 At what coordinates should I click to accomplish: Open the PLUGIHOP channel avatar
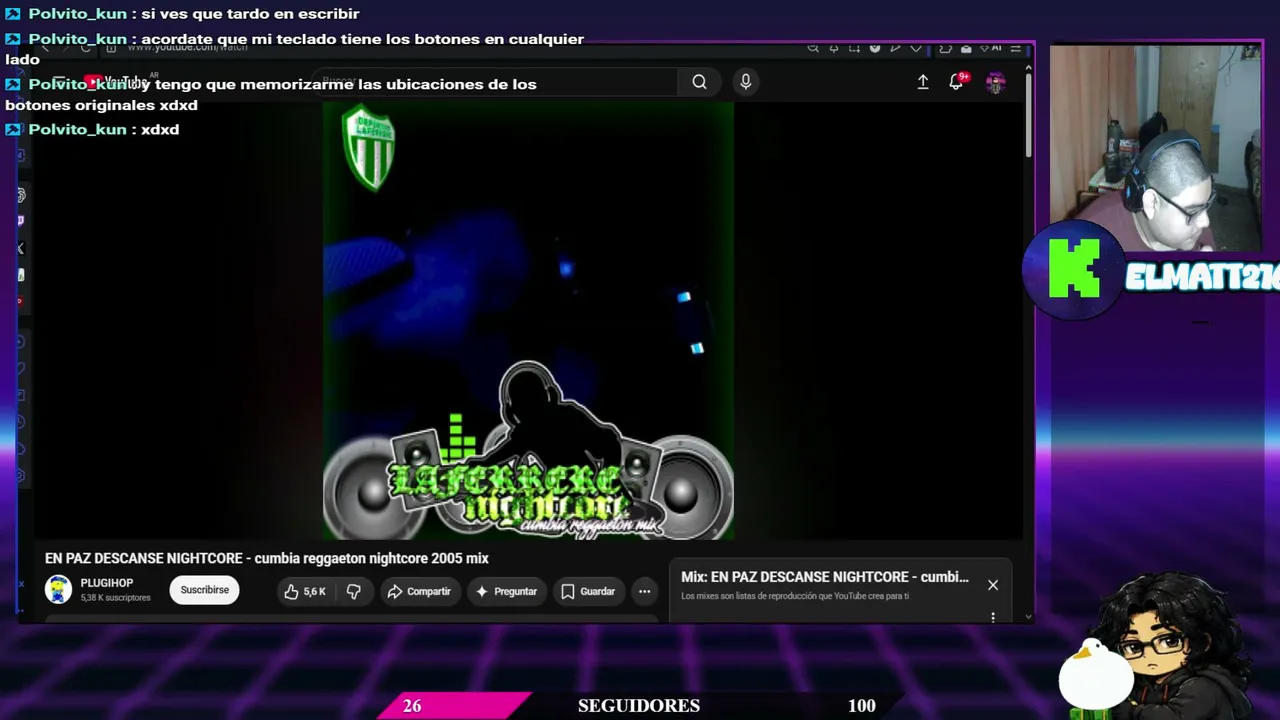[x=59, y=590]
